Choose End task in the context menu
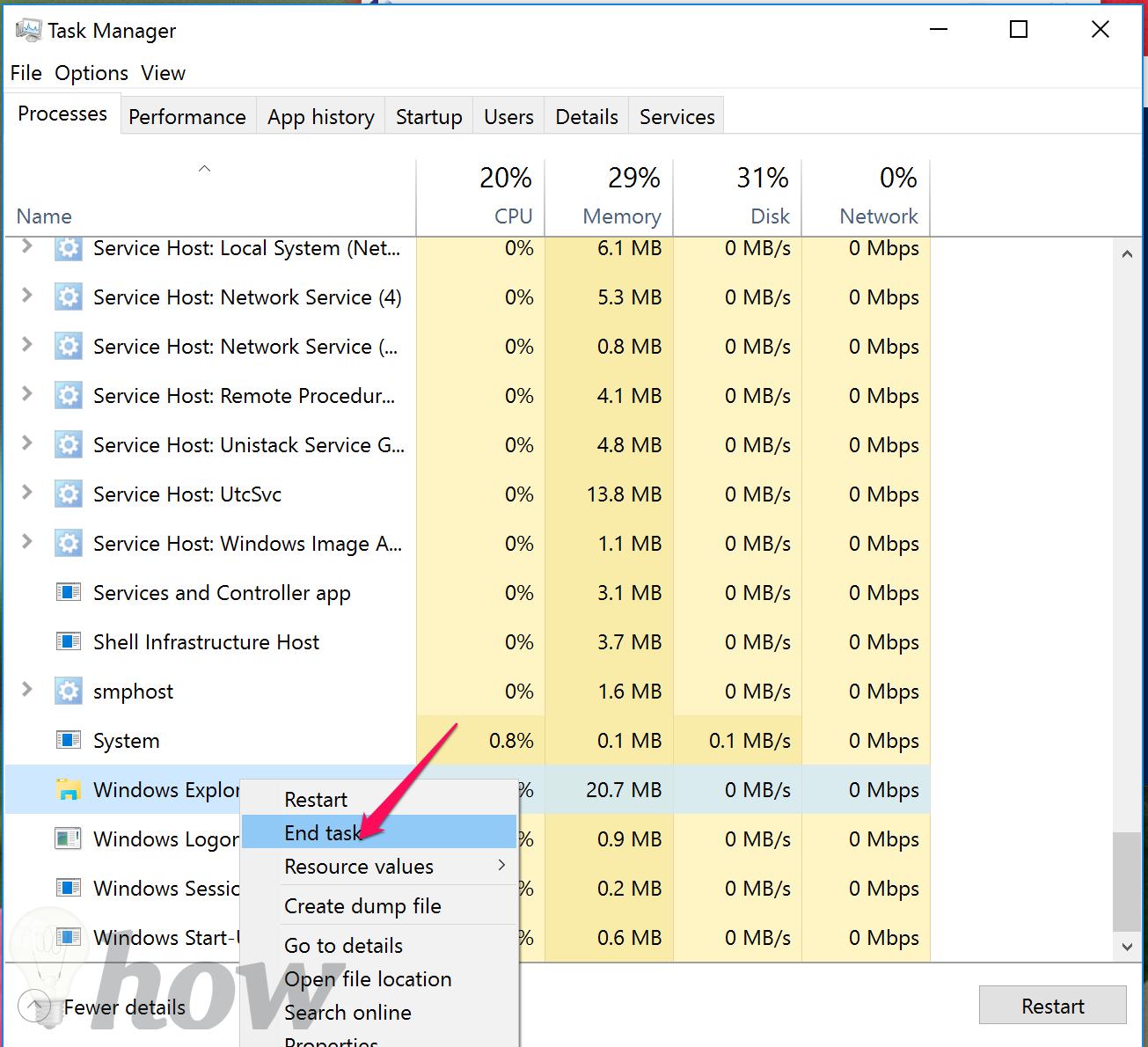The height and width of the screenshot is (1047, 1148). (x=379, y=832)
